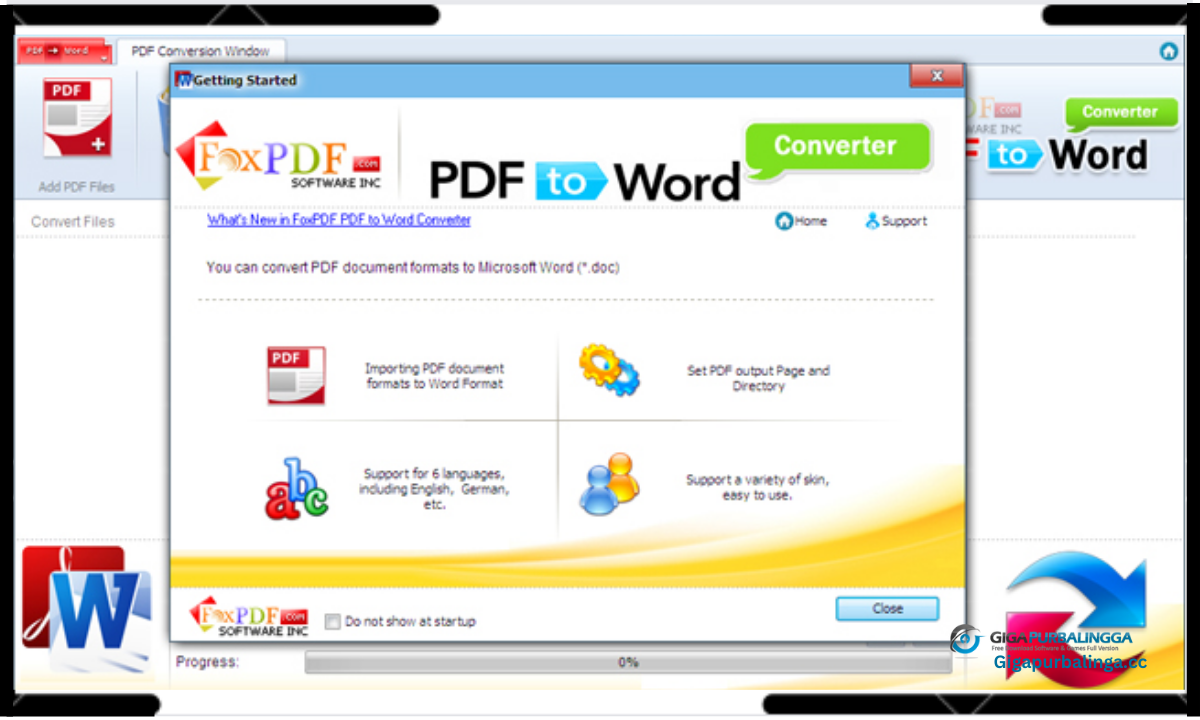Click the gears output settings icon
Screen dimensions: 1200x720
coord(609,369)
